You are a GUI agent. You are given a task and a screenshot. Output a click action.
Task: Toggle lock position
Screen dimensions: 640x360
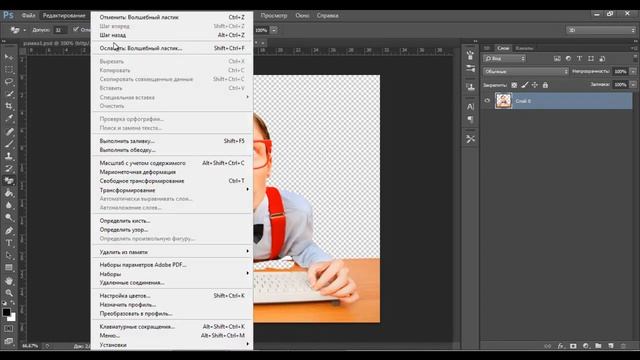pos(535,85)
